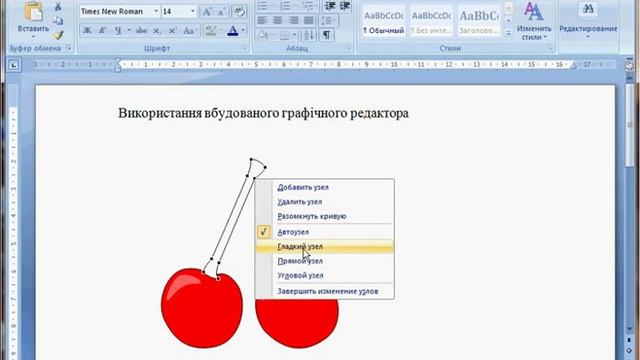Click the Copy icon in the clipboard group

pyautogui.click(x=58, y=21)
